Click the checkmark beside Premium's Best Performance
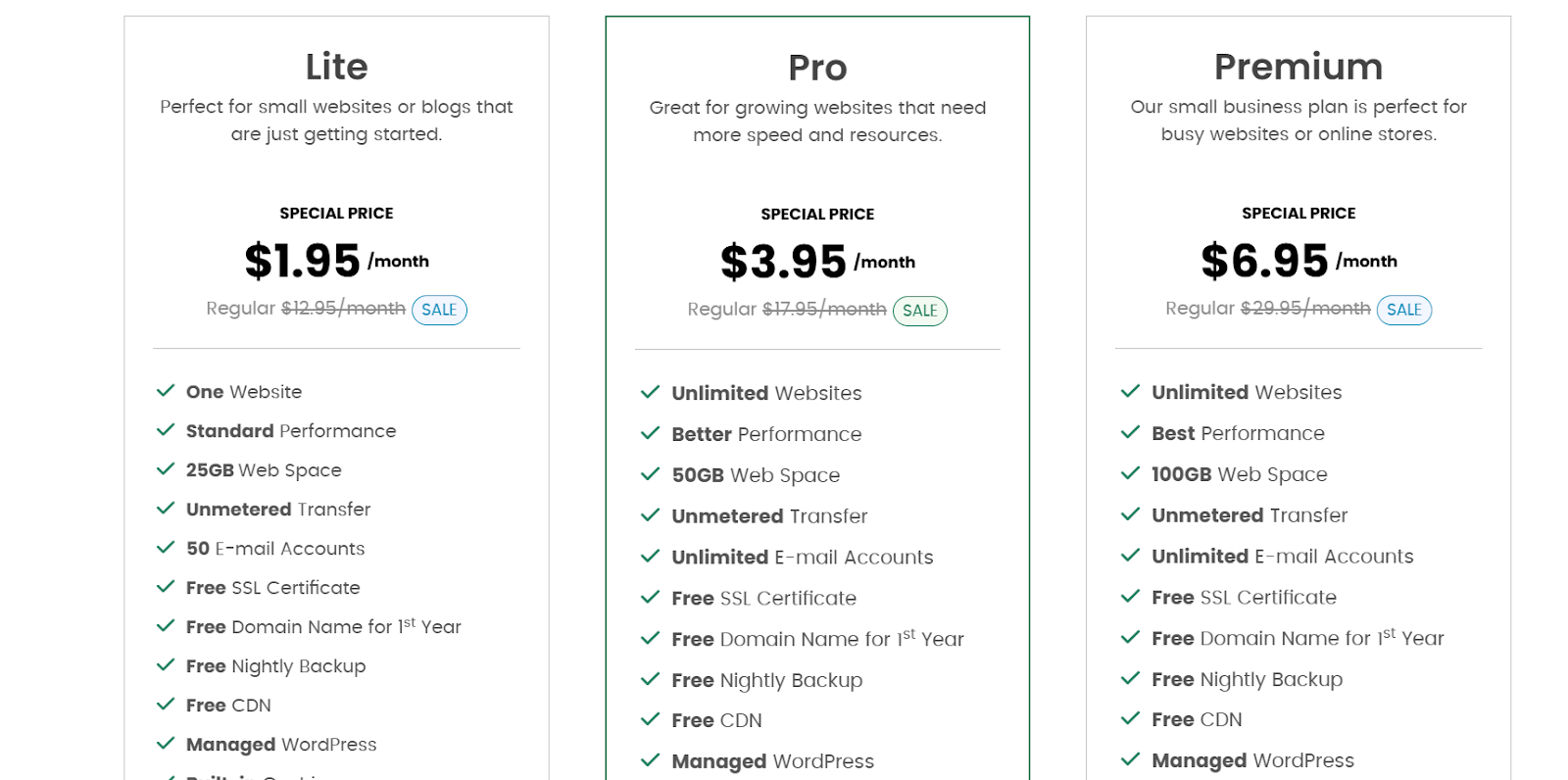This screenshot has width=1568, height=780. pyautogui.click(x=1130, y=432)
